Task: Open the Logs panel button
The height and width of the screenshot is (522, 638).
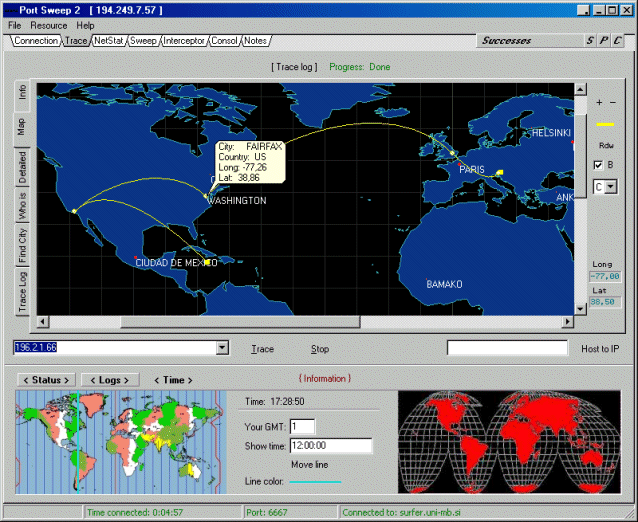Action: coord(110,380)
